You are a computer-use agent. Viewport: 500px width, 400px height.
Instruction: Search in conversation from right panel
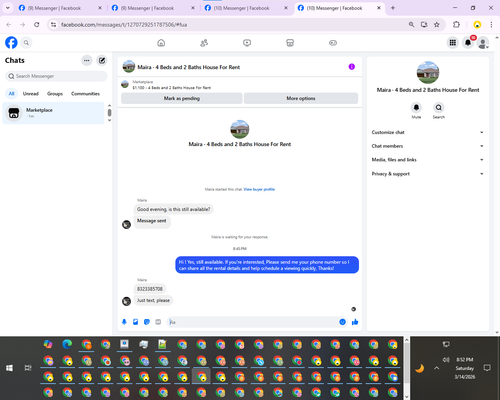coord(439,108)
